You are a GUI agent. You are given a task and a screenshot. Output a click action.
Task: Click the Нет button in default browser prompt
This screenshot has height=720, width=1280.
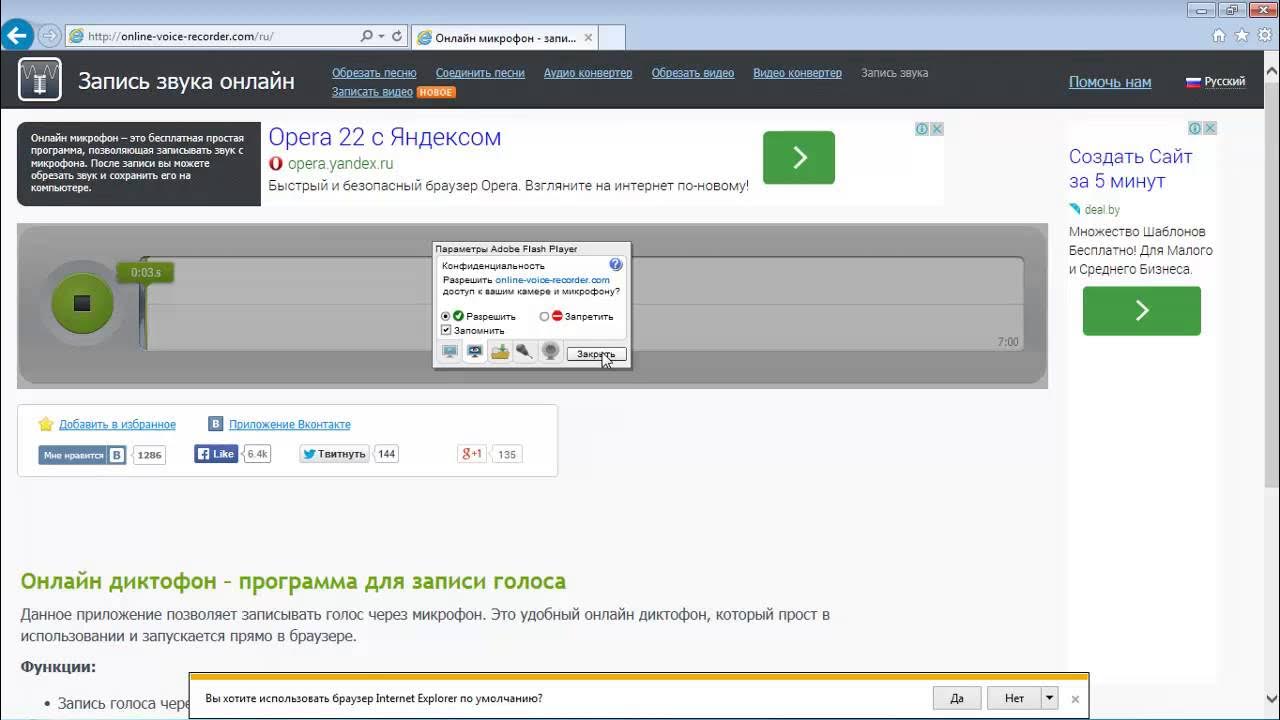click(x=1014, y=698)
